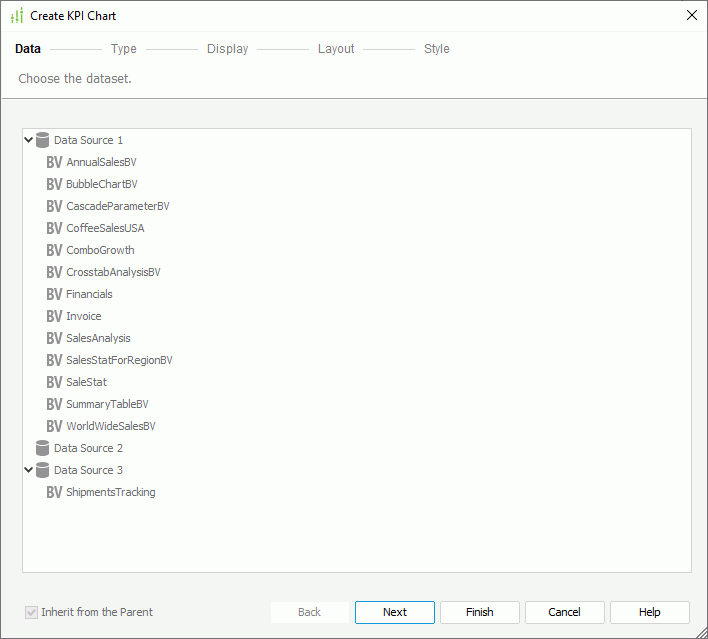The image size is (708, 639).
Task: Click the BV icon beside AnnualSalesBV
Action: tap(54, 162)
